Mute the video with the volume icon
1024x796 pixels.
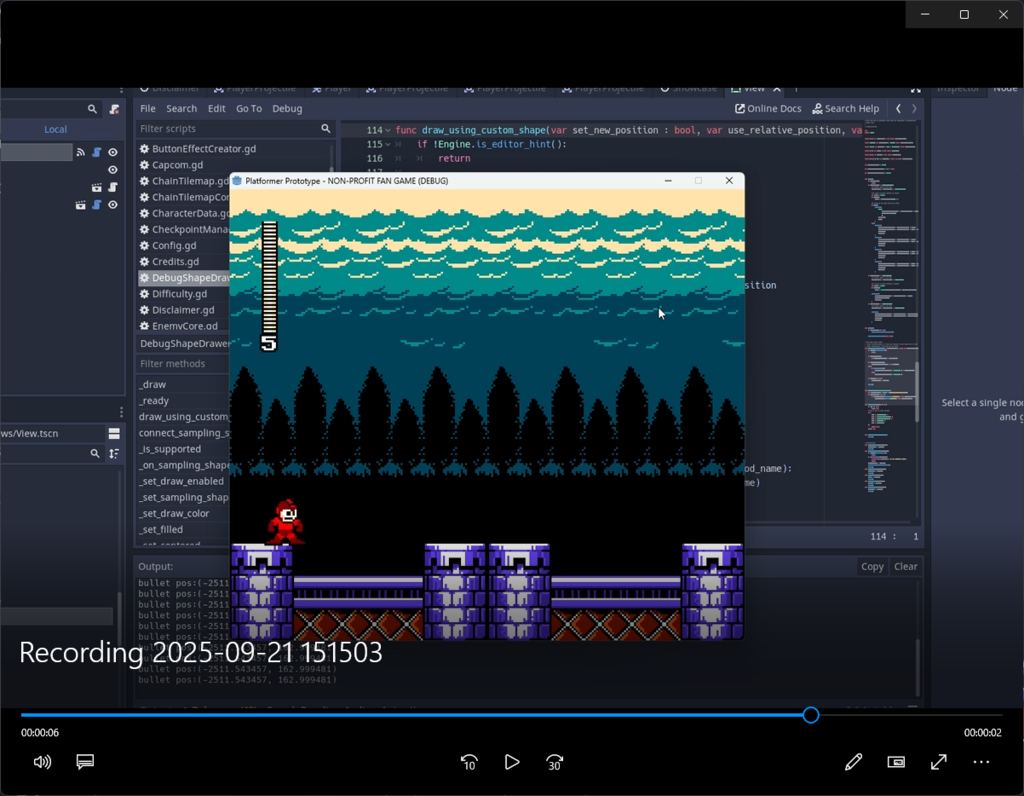click(x=42, y=762)
